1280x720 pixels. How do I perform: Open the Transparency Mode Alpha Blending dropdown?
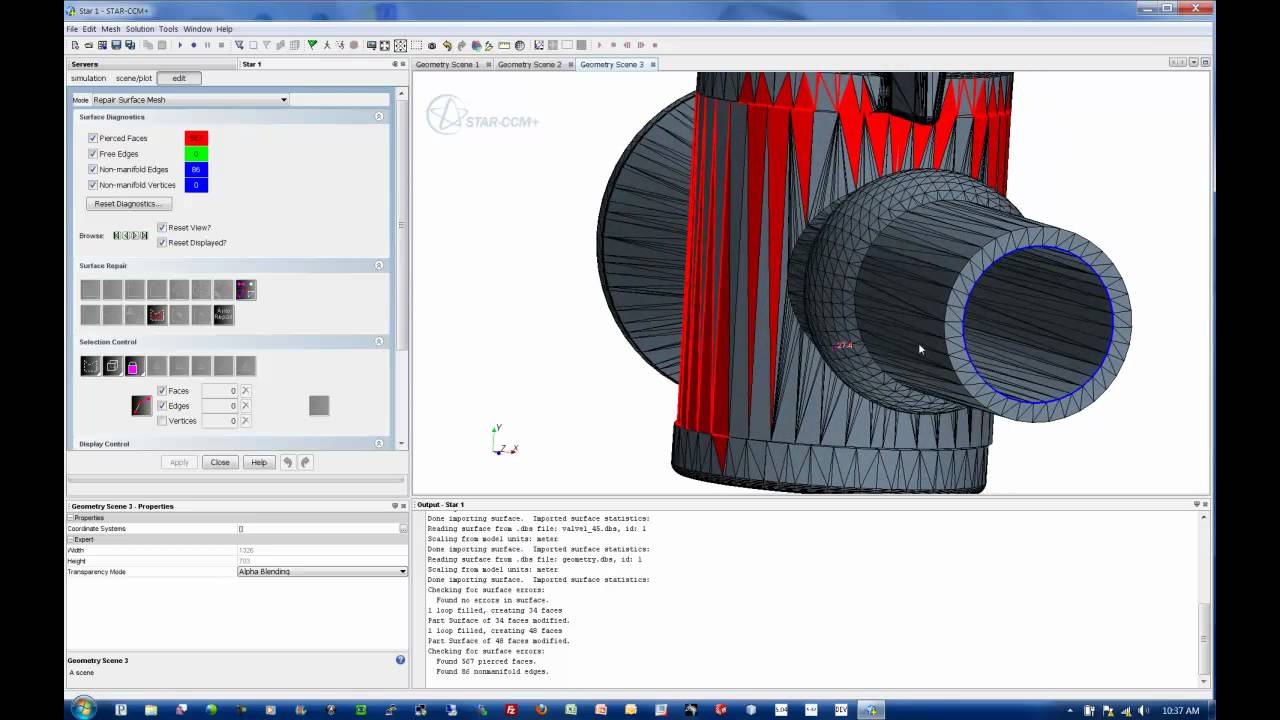[x=322, y=572]
